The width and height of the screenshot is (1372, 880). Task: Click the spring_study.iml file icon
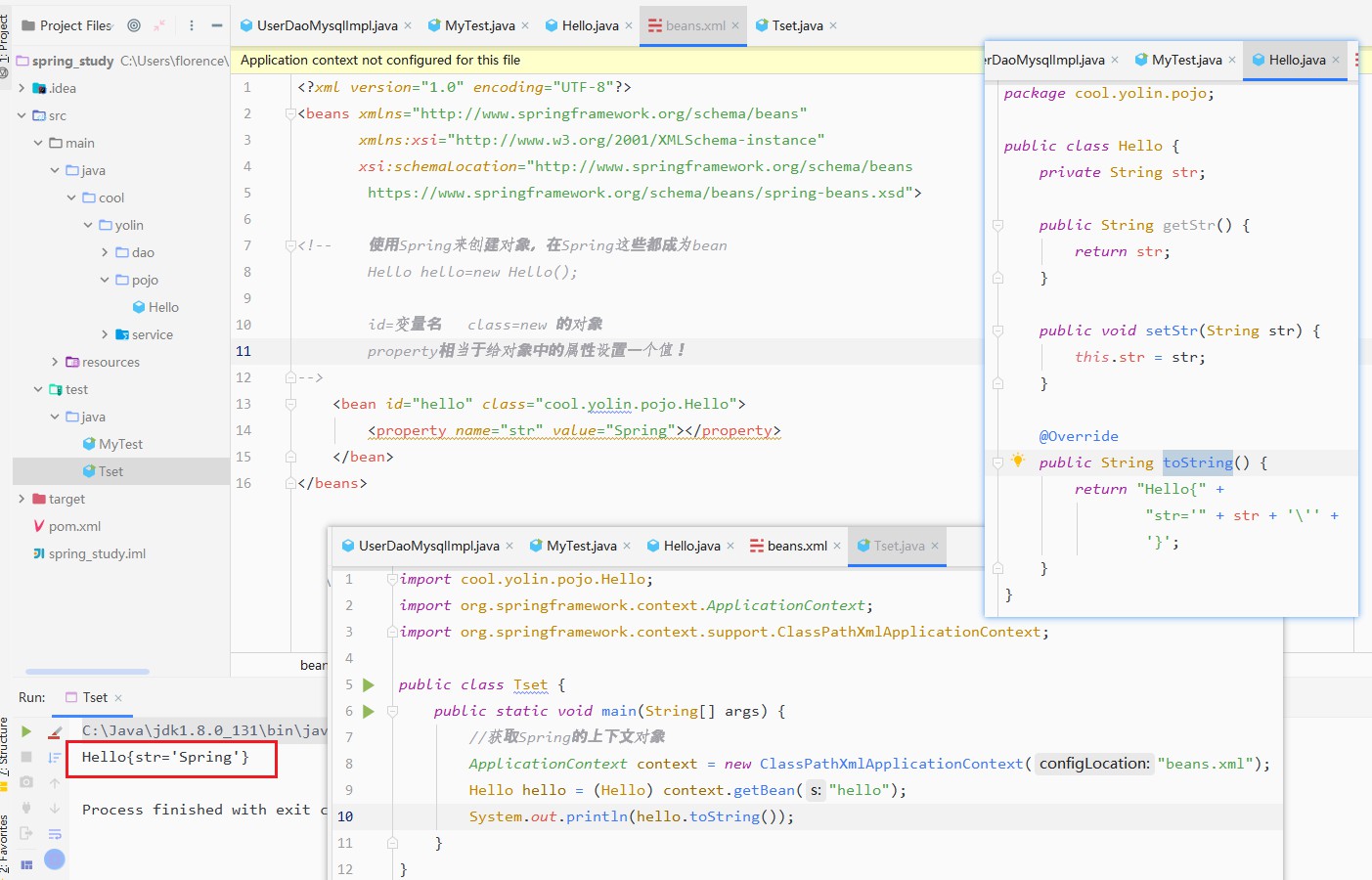(39, 553)
